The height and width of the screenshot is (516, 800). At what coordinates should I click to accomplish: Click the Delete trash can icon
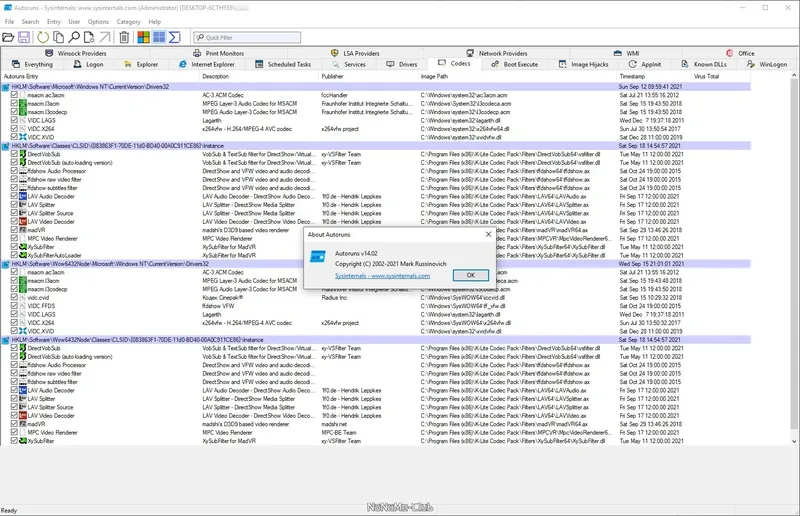124,37
